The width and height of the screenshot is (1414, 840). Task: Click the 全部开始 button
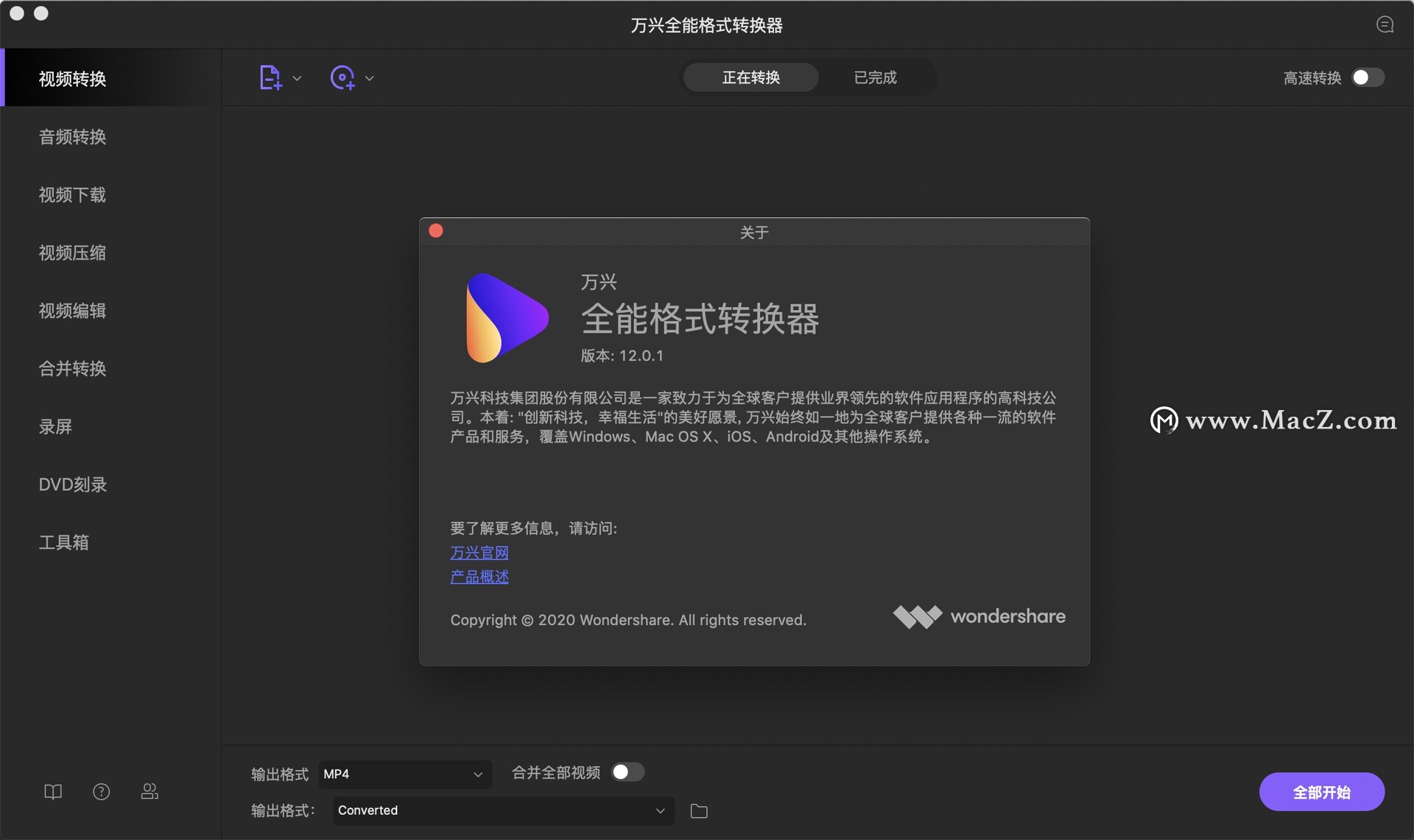click(x=1321, y=791)
